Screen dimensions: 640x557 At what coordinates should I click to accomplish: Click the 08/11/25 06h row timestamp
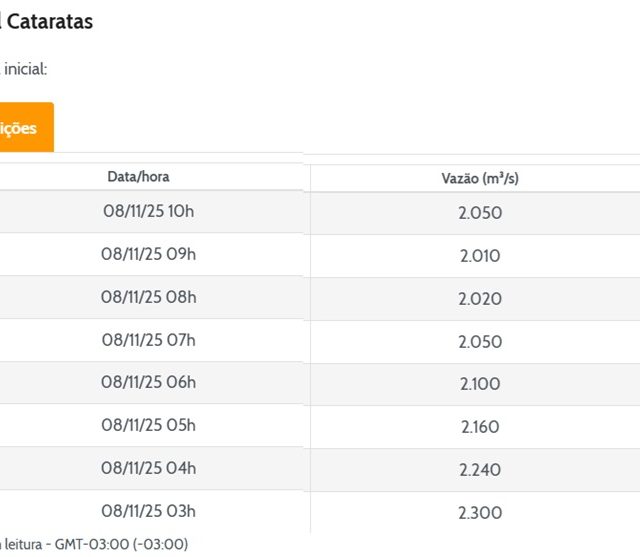(149, 383)
